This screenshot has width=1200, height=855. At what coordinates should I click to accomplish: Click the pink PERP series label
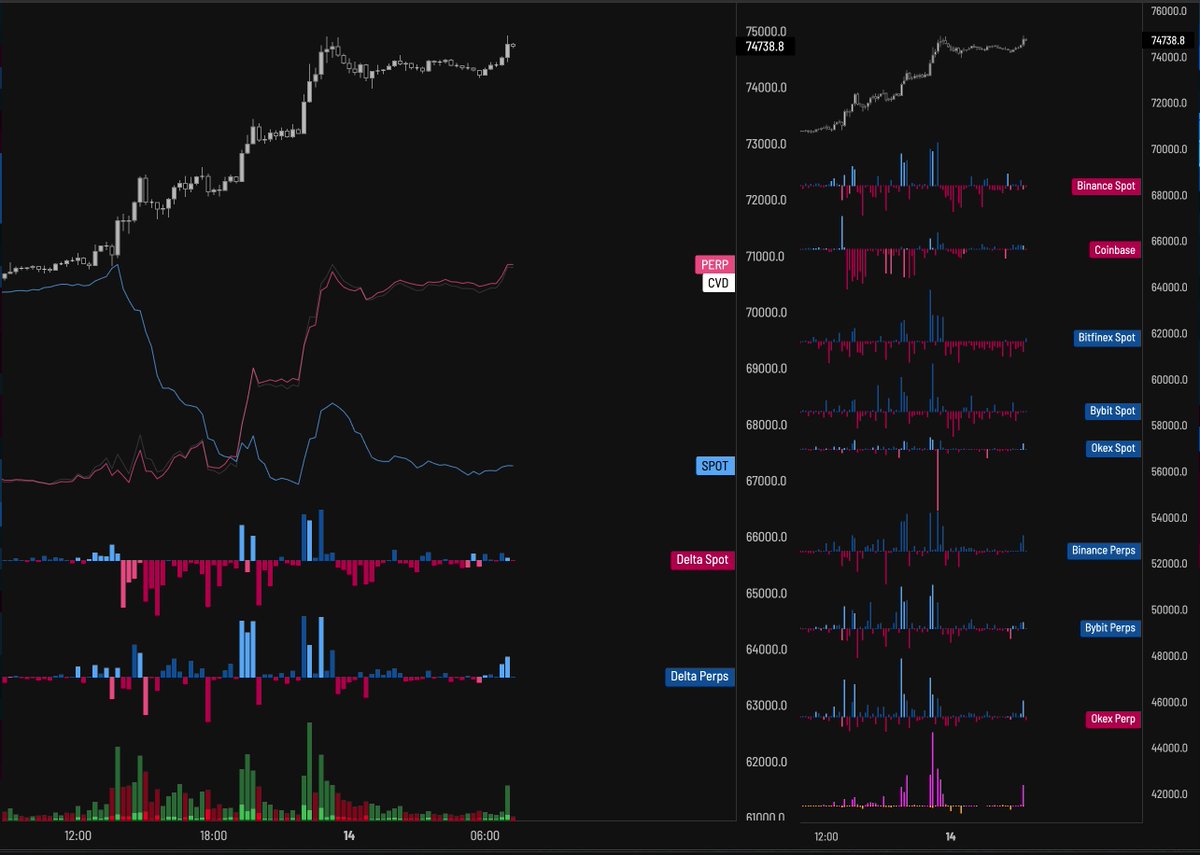pos(715,265)
